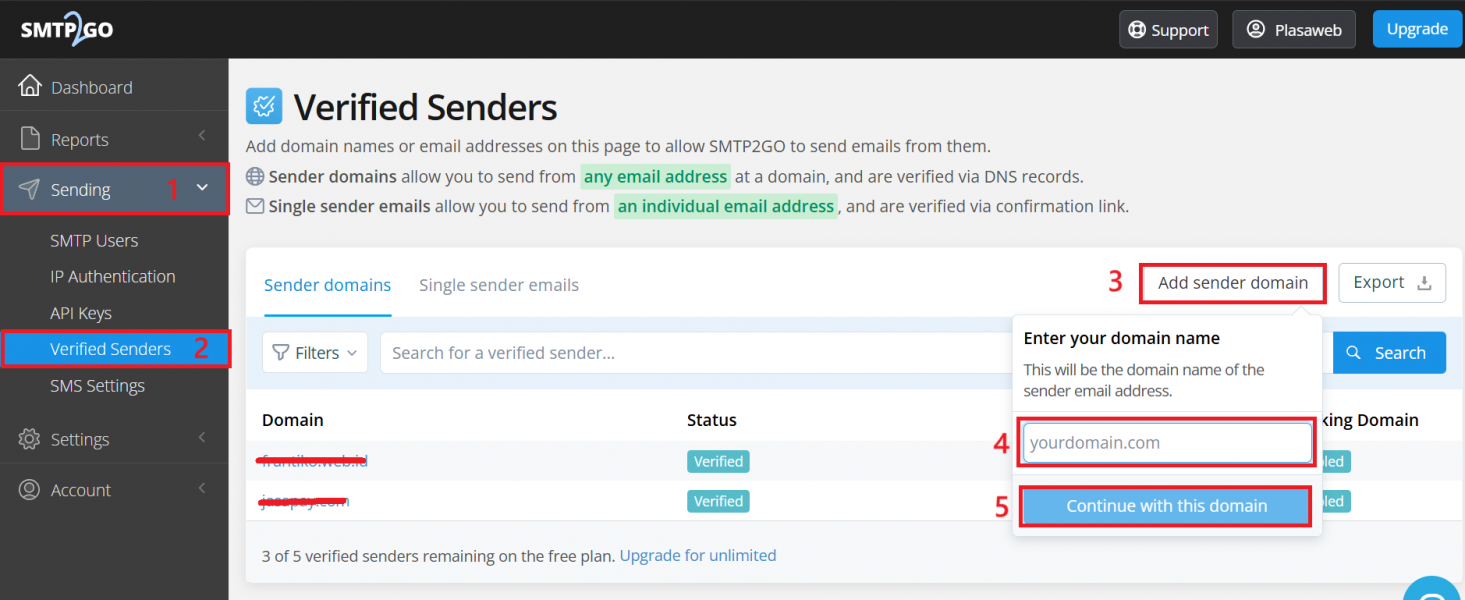Open the Filters dropdown

pyautogui.click(x=315, y=353)
